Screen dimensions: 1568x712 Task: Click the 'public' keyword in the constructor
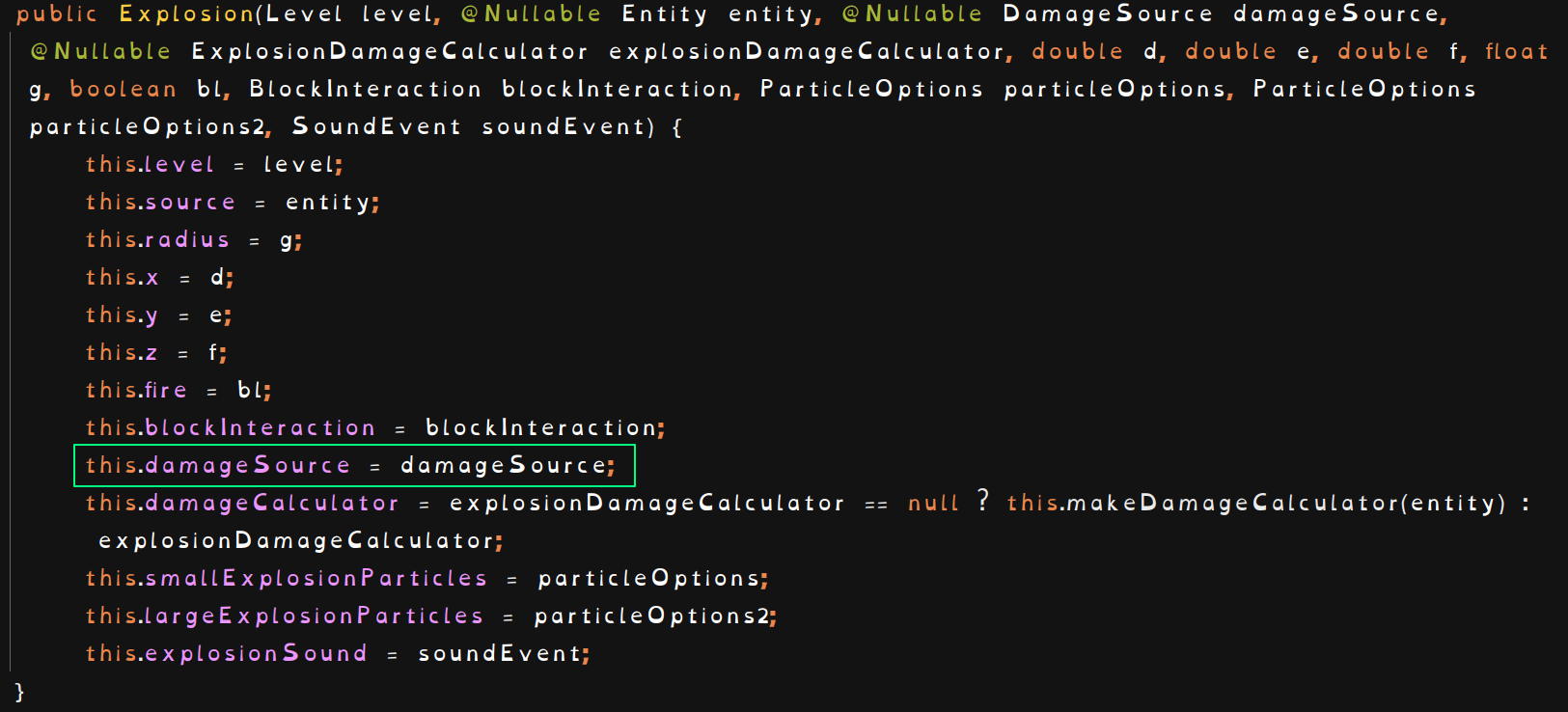click(57, 14)
